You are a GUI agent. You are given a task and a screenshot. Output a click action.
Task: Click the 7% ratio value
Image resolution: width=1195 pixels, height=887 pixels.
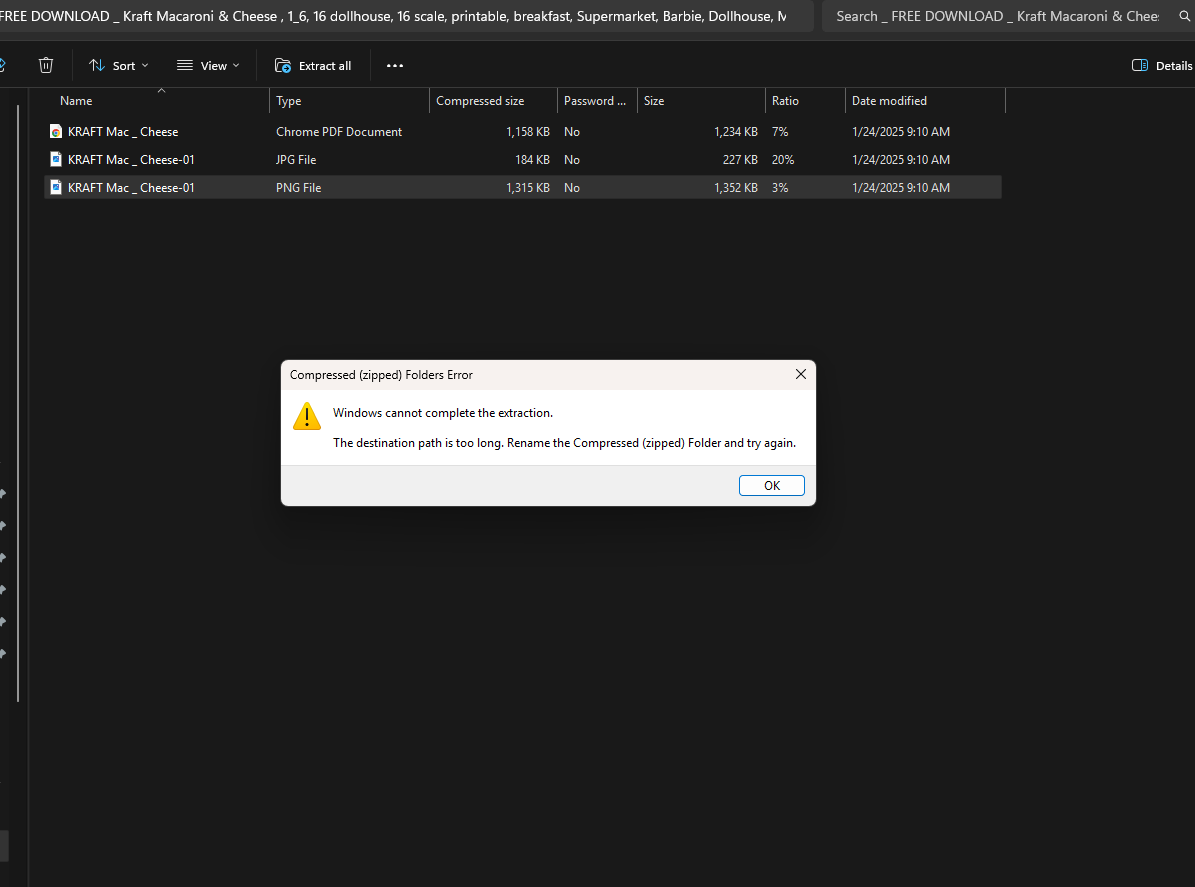[x=780, y=132]
